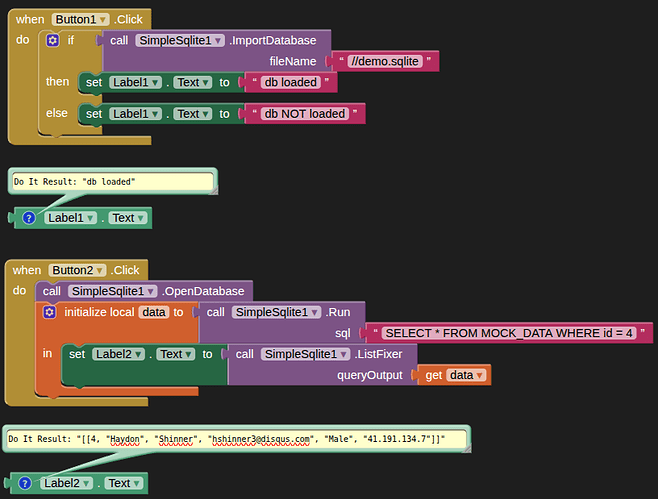Viewport: 658px width, 499px height.
Task: Toggle the question mark comment icon beside standalone Label2.Text
Action: pos(27,483)
